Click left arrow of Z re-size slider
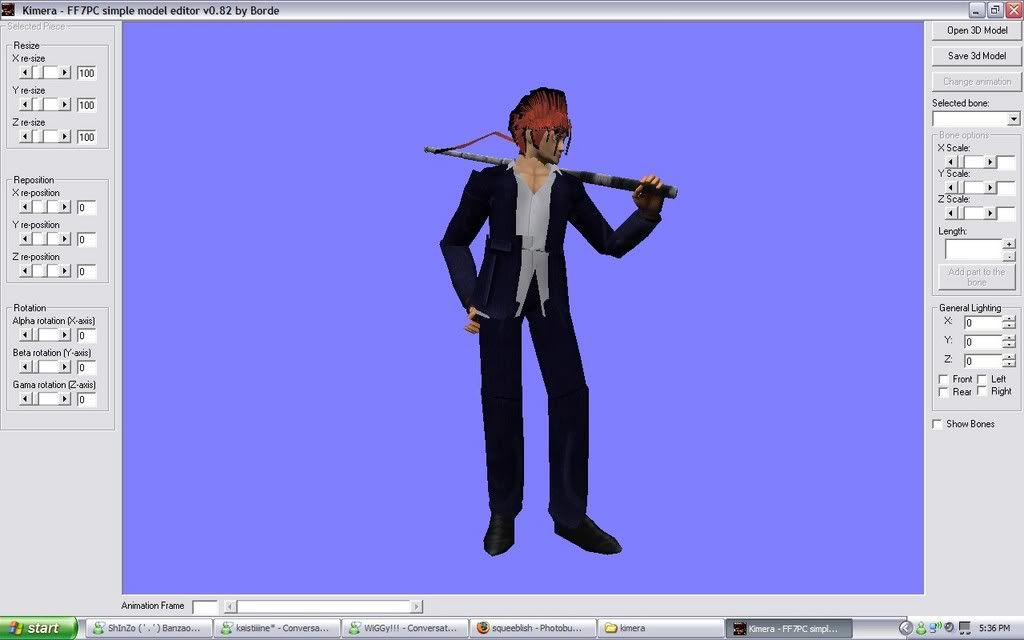Viewport: 1024px width, 640px height. point(25,136)
